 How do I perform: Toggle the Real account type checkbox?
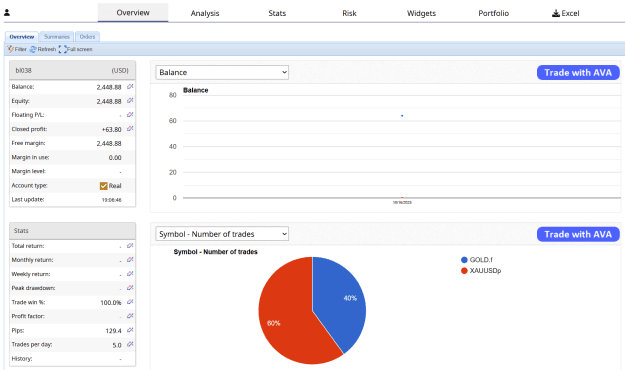click(104, 186)
